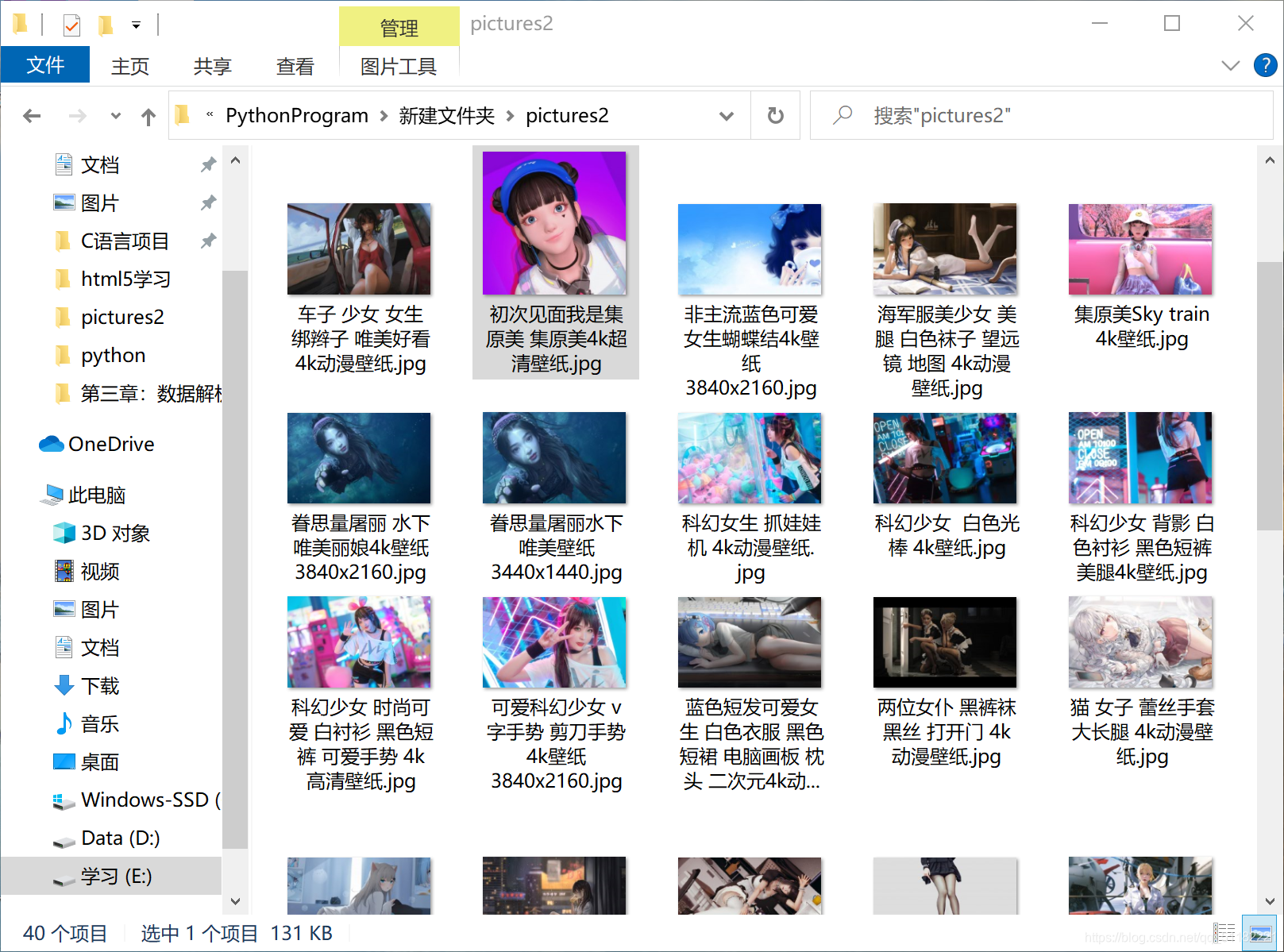Go forward with the right arrow button
The image size is (1284, 952).
coord(77,116)
